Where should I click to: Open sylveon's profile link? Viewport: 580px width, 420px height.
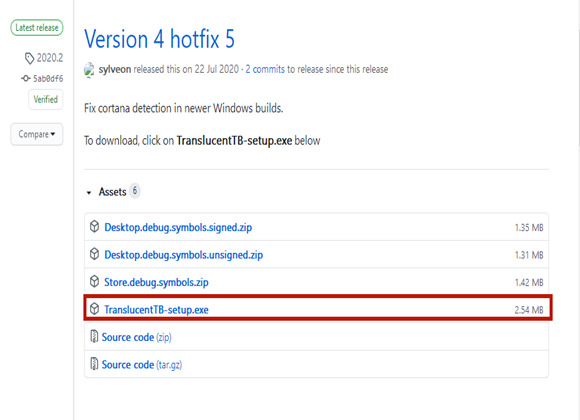[115, 69]
